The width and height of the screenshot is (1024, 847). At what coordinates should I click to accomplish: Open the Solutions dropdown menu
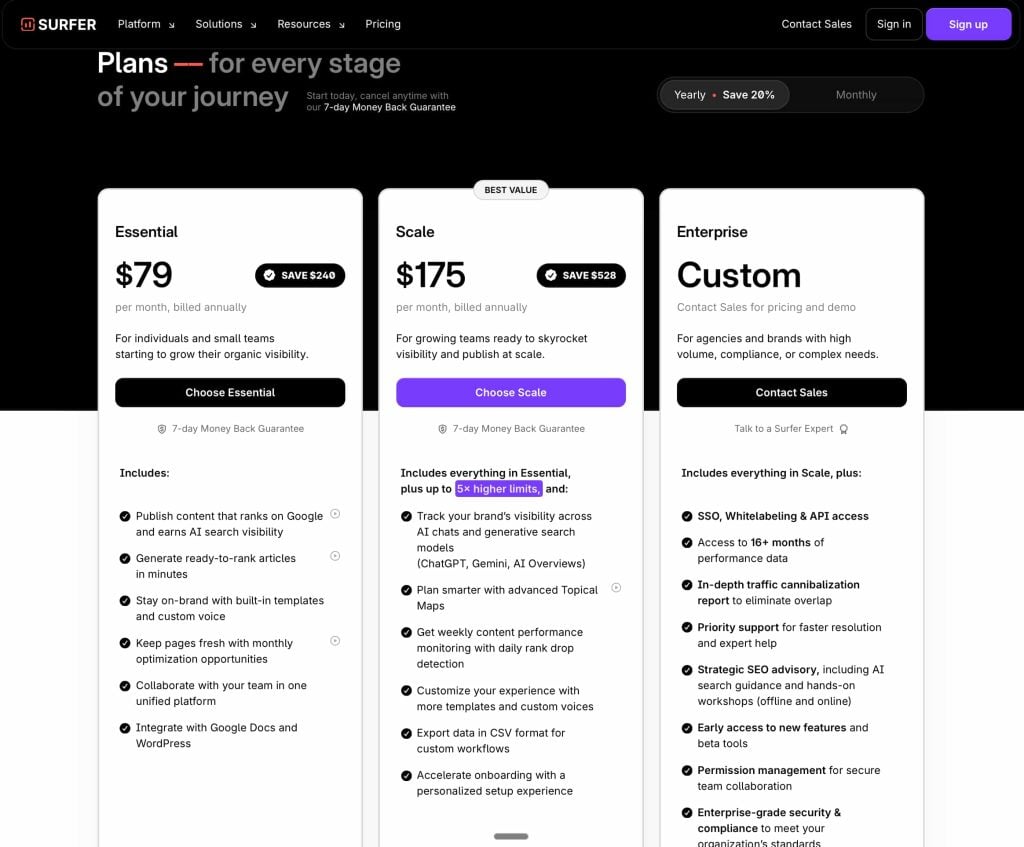226,24
